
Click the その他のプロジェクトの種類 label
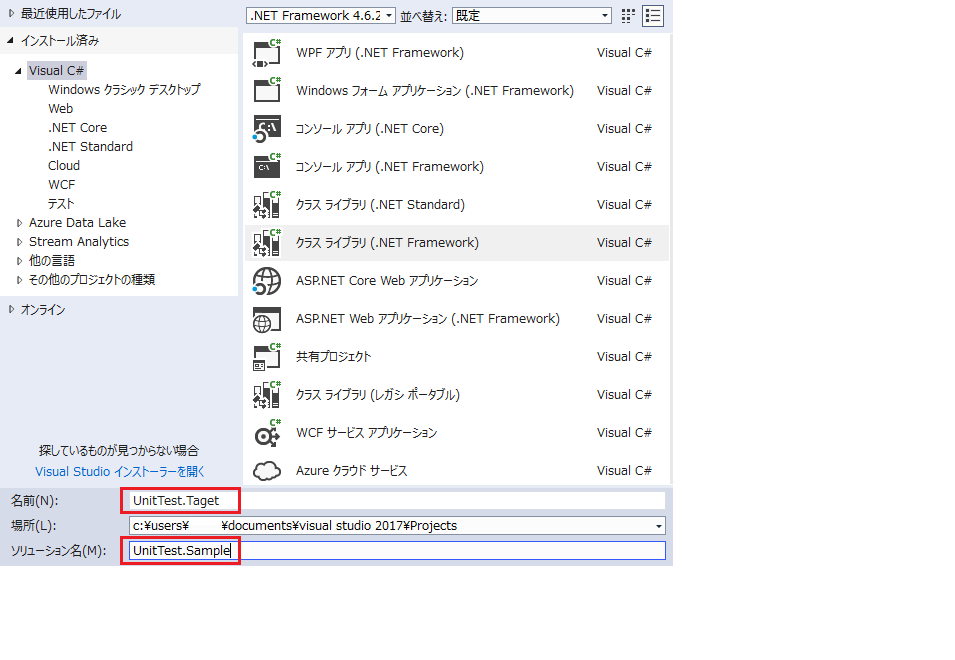[92, 279]
